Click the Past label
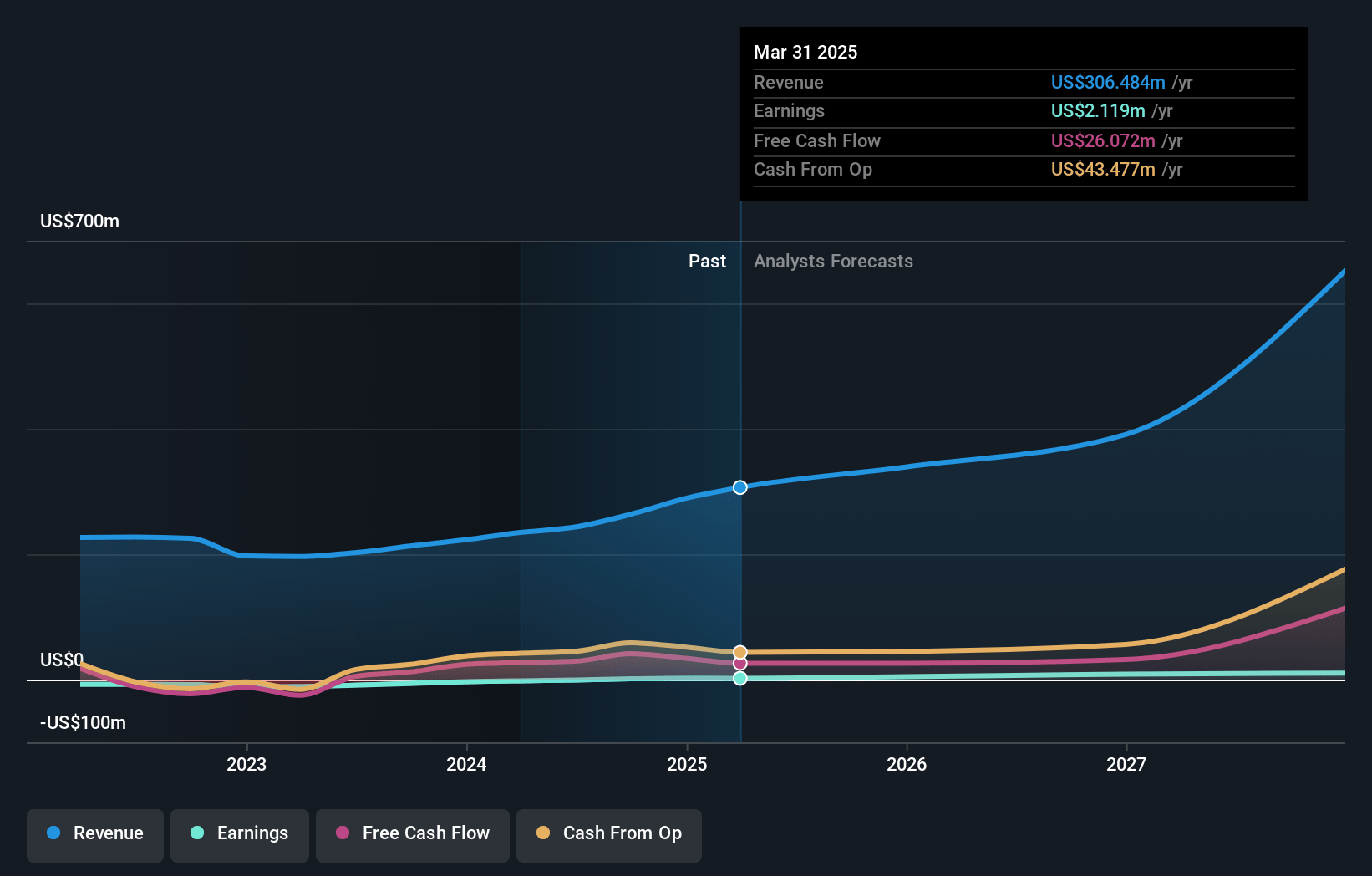Viewport: 1372px width, 876px height. coord(708,262)
